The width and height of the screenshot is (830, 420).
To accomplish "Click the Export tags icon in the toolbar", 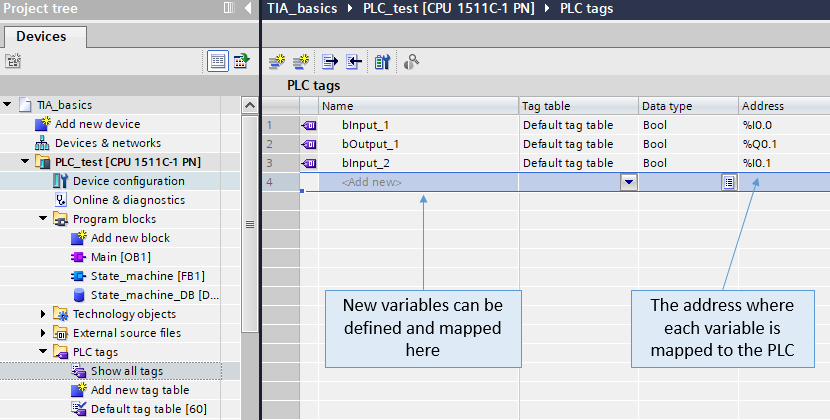I will pyautogui.click(x=329, y=62).
